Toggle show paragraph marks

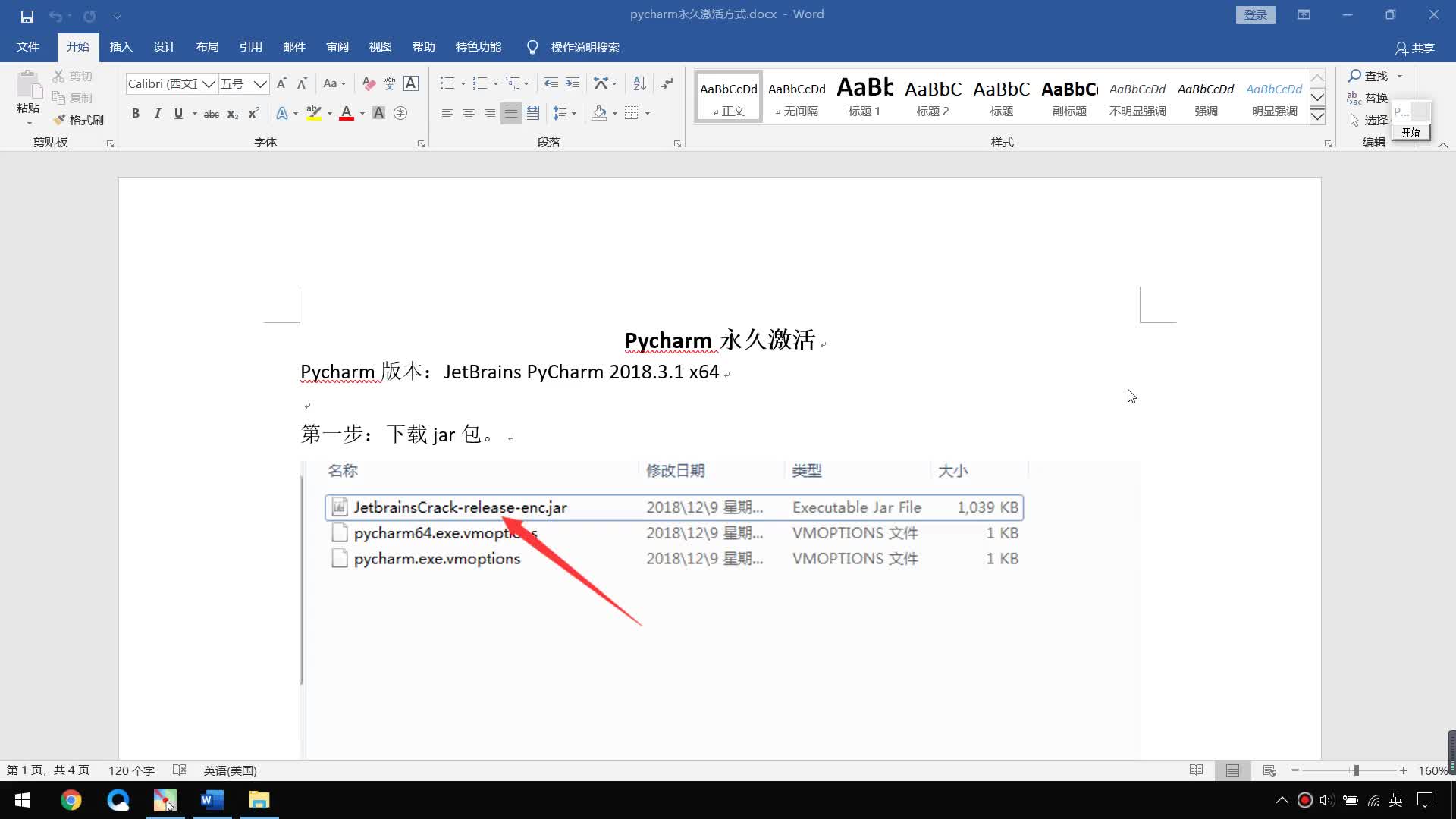[667, 83]
